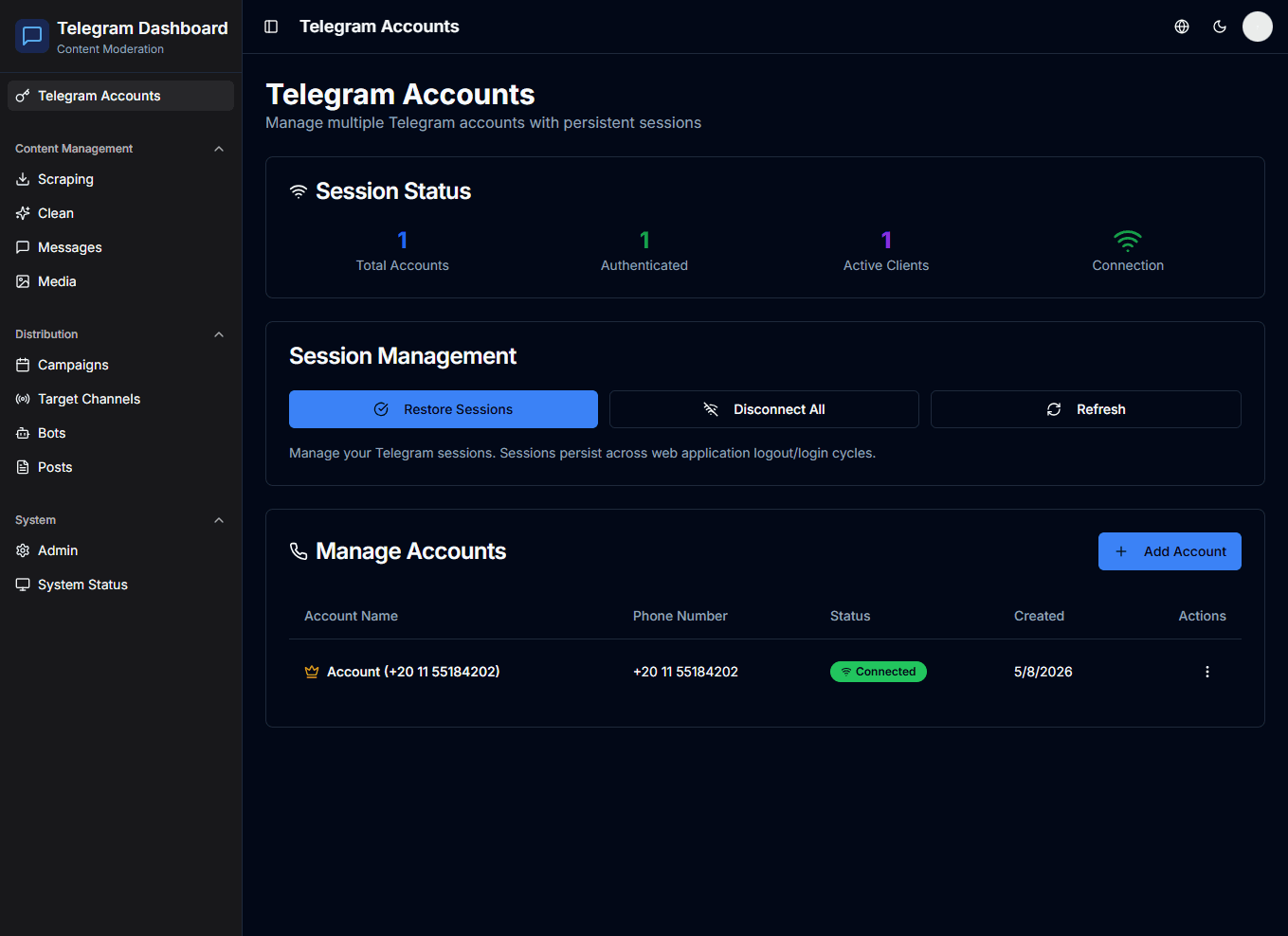Click the green Connection wifi icon
1288x936 pixels.
click(x=1128, y=240)
